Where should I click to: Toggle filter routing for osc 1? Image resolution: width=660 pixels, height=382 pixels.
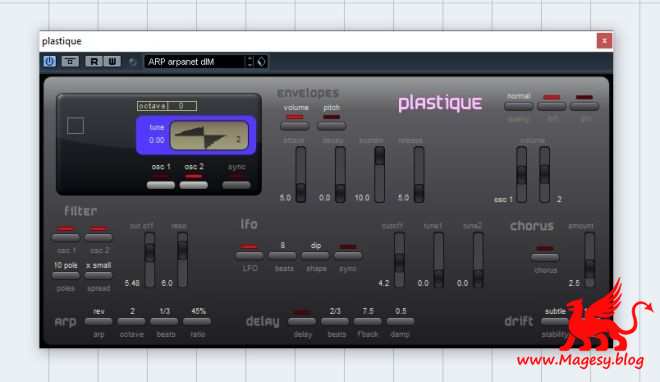(66, 237)
